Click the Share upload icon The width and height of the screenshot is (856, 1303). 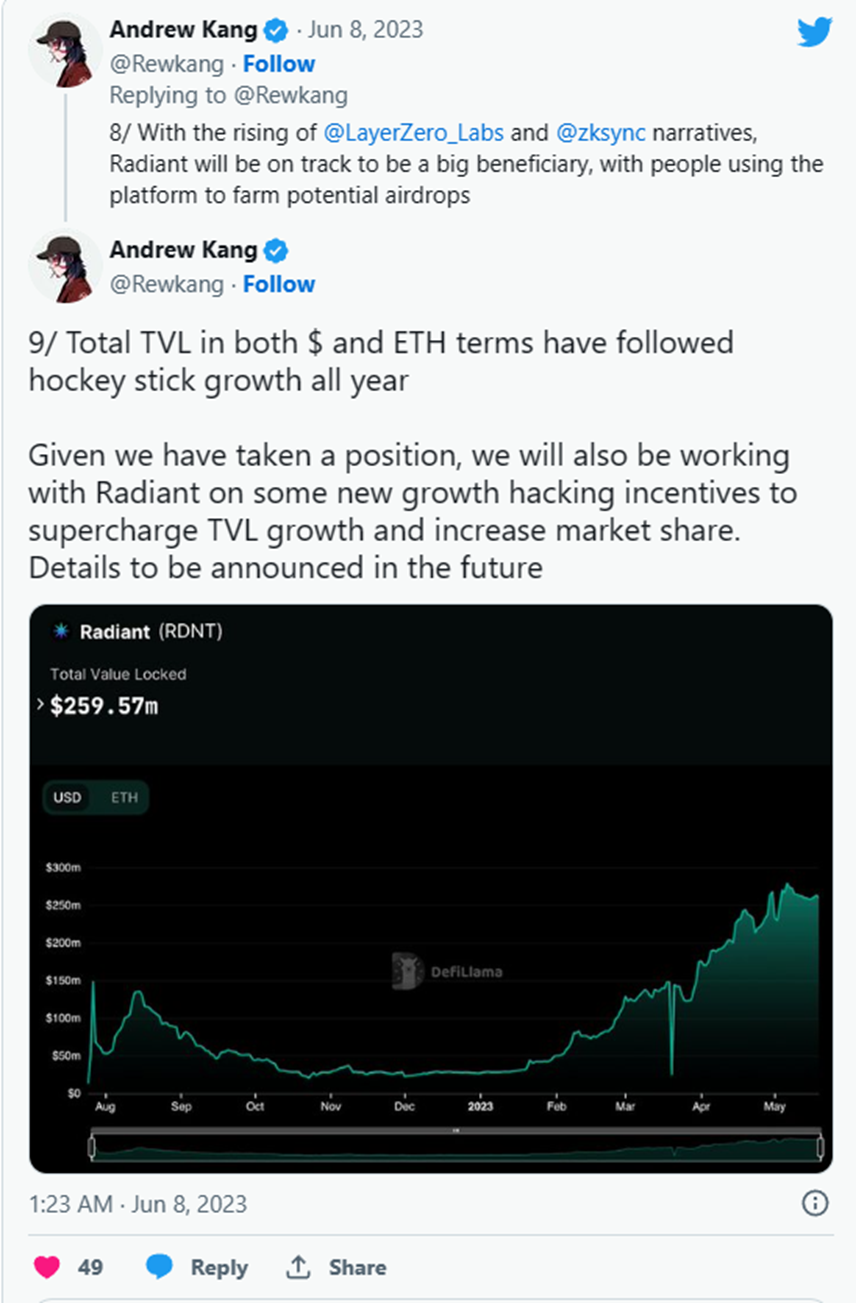298,1267
